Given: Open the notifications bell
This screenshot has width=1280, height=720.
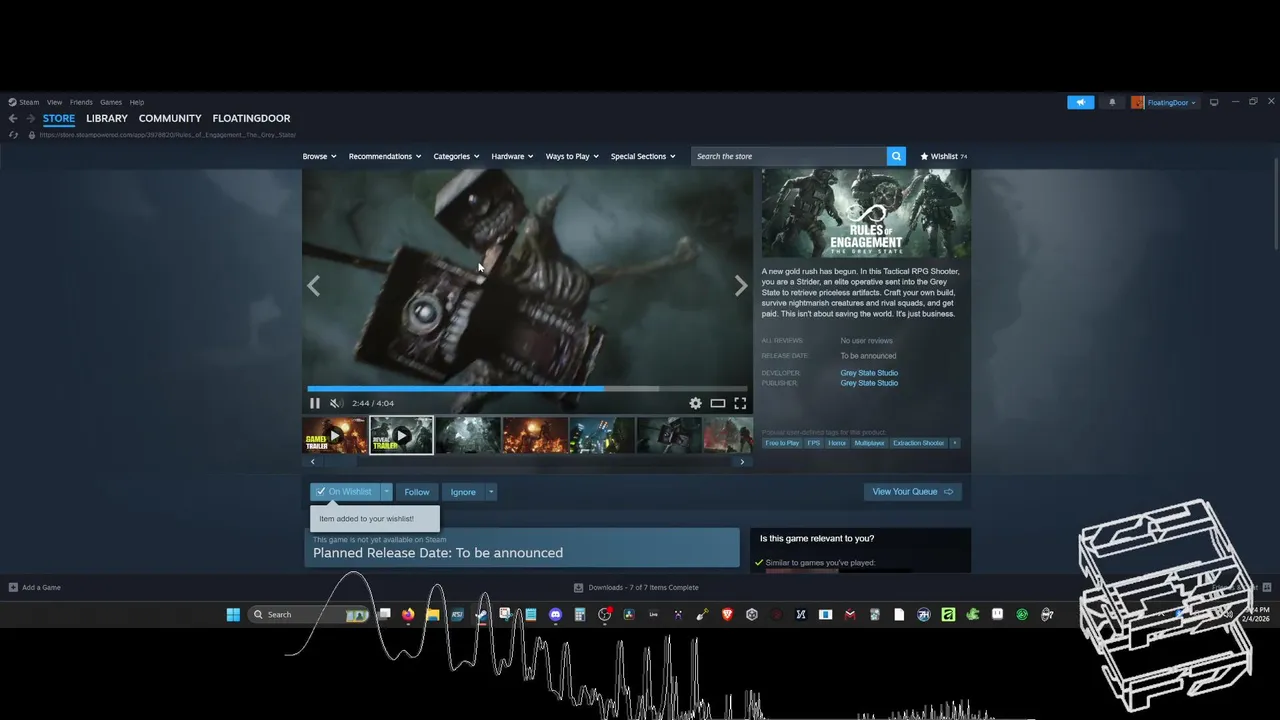Looking at the screenshot, I should pos(1112,102).
